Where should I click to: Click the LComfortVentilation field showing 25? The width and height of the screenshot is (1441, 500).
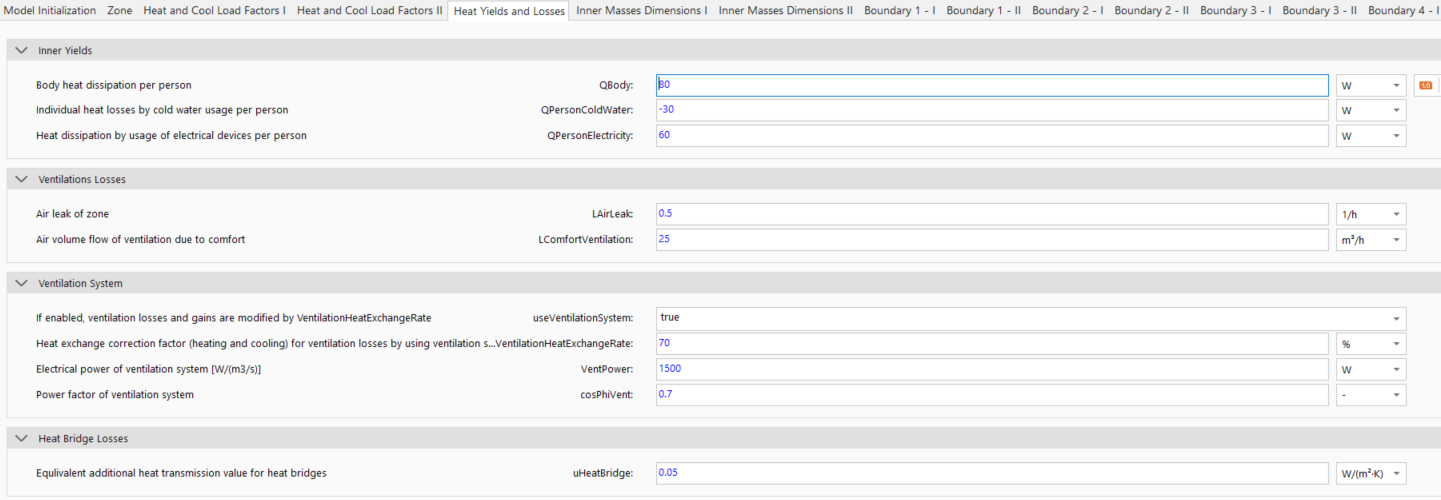pyautogui.click(x=992, y=240)
